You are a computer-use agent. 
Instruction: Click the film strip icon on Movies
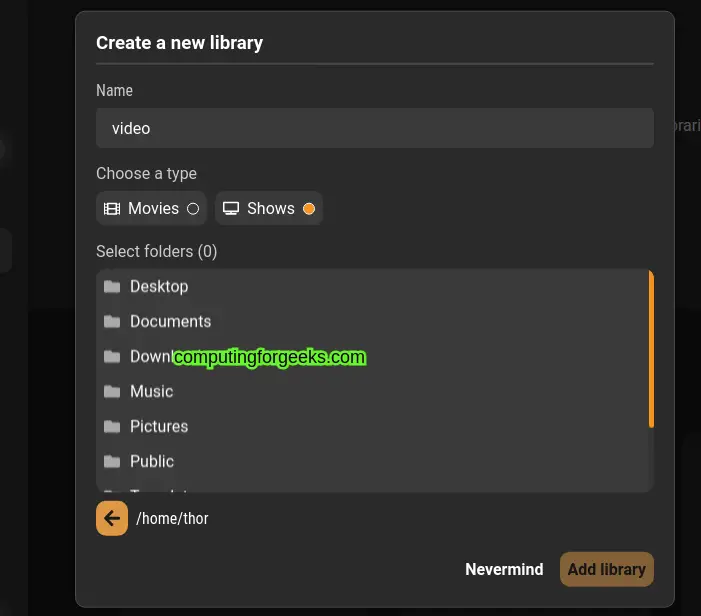coord(112,209)
